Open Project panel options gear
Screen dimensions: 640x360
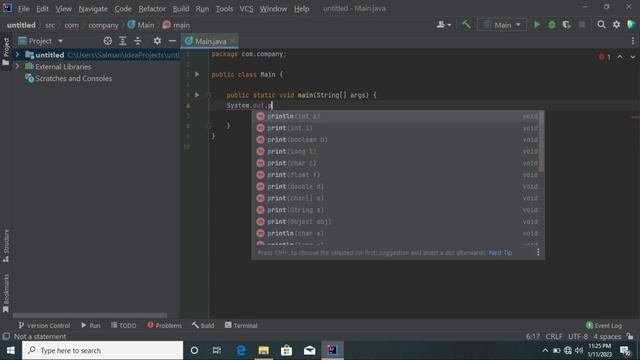(157, 41)
